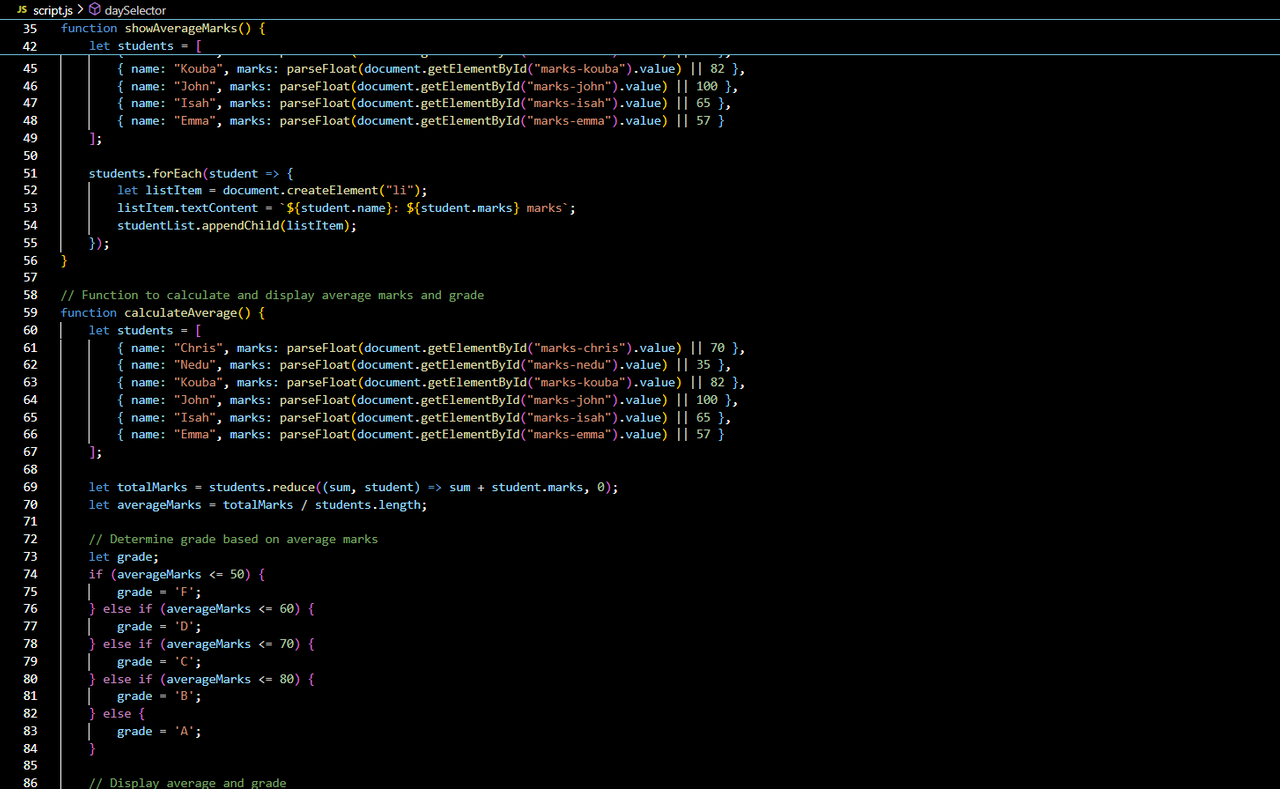Viewport: 1280px width, 789px height.
Task: Open the daySelector breadcrumb symbol list
Action: point(135,10)
